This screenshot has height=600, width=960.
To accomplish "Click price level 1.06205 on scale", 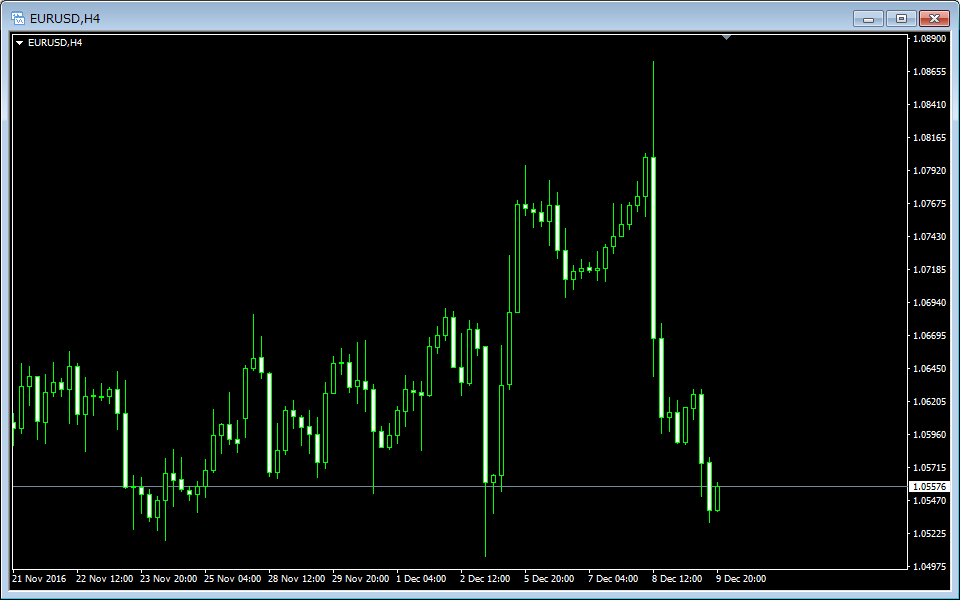I will [x=929, y=402].
